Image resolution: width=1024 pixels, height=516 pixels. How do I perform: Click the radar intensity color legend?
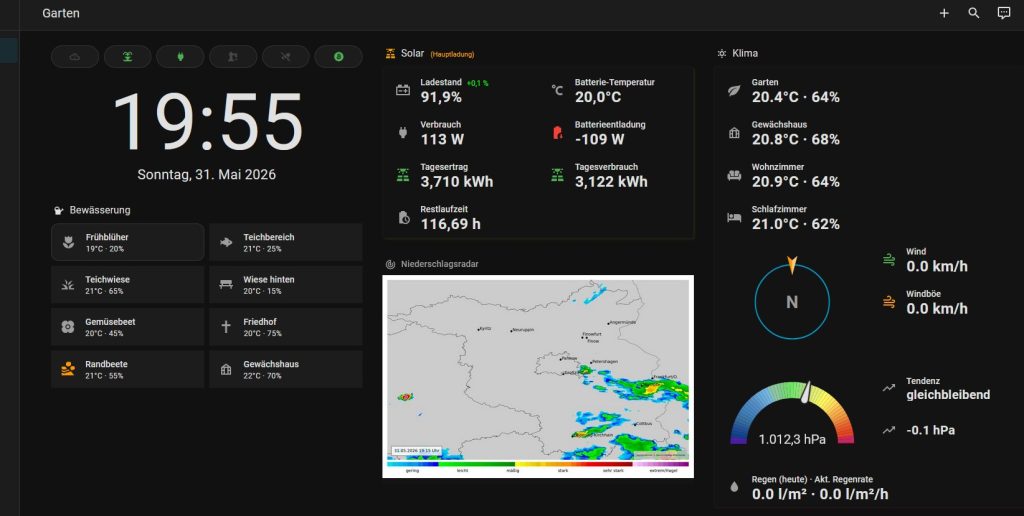pyautogui.click(x=538, y=466)
